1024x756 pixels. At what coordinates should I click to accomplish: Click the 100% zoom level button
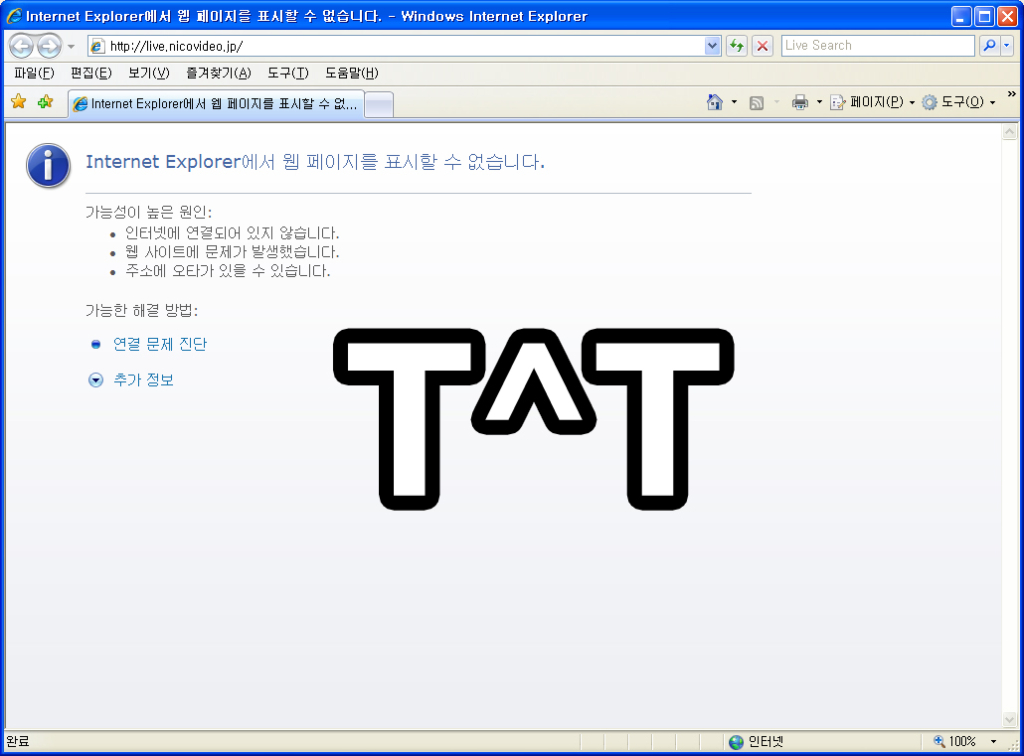955,742
